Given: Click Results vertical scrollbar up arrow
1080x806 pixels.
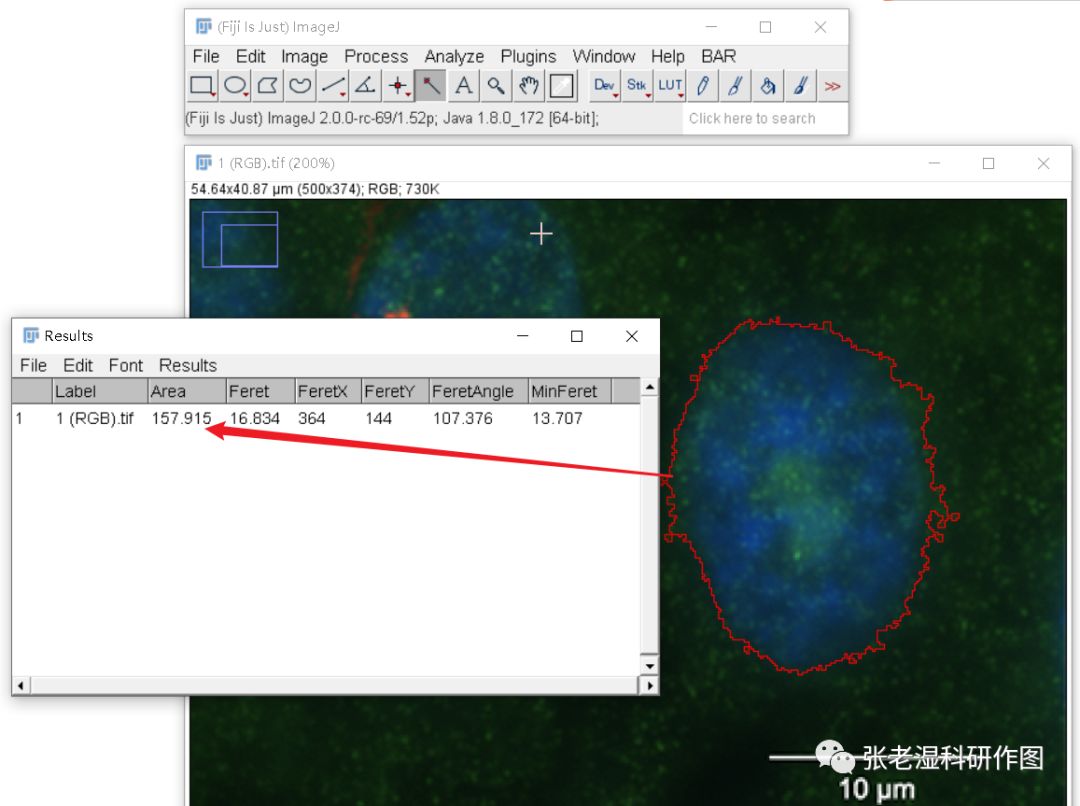Looking at the screenshot, I should click(650, 387).
